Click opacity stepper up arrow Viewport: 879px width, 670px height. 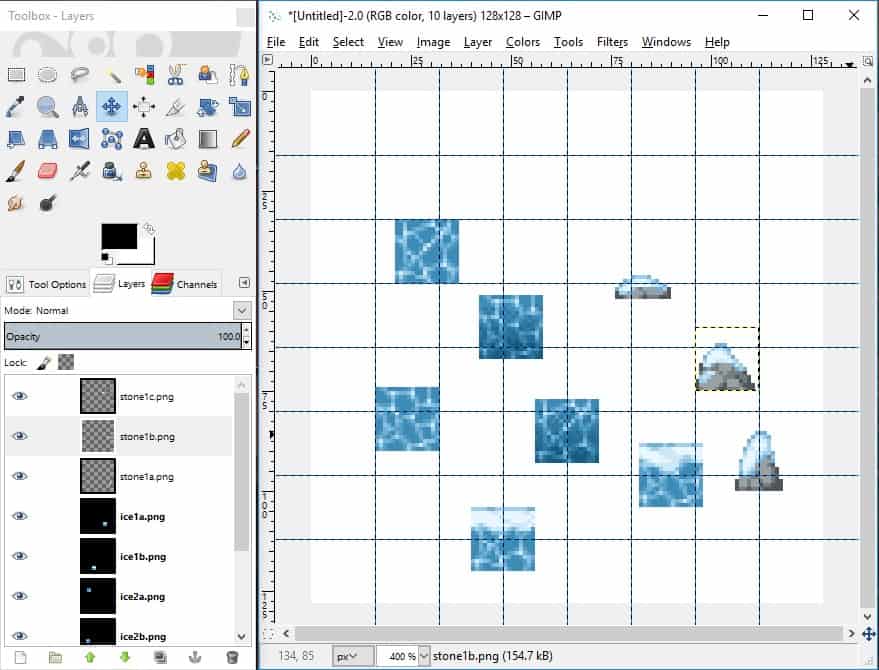[x=247, y=331]
